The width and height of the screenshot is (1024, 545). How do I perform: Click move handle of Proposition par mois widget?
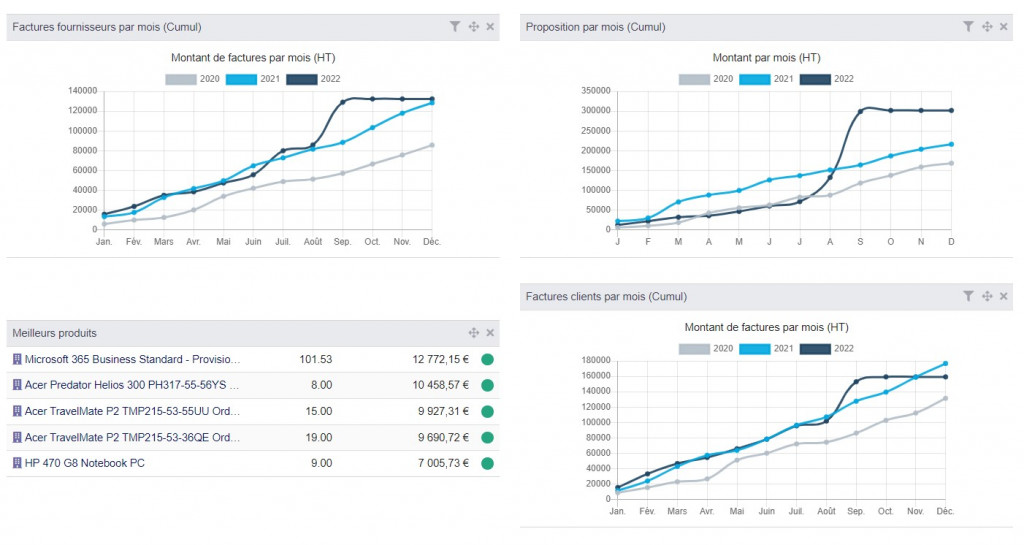(987, 27)
